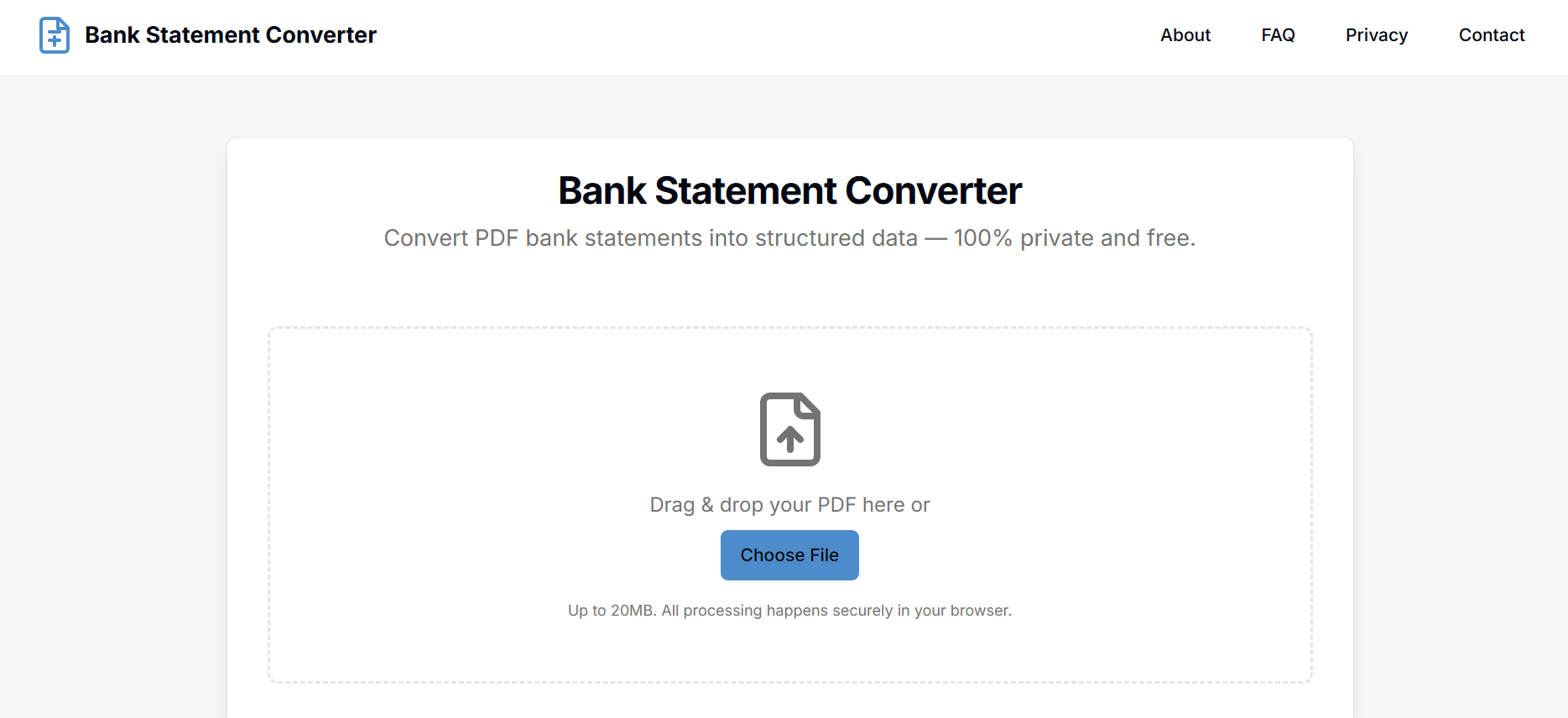Click the Bank Statement Converter header text
Image resolution: width=1568 pixels, height=718 pixels.
tap(231, 35)
